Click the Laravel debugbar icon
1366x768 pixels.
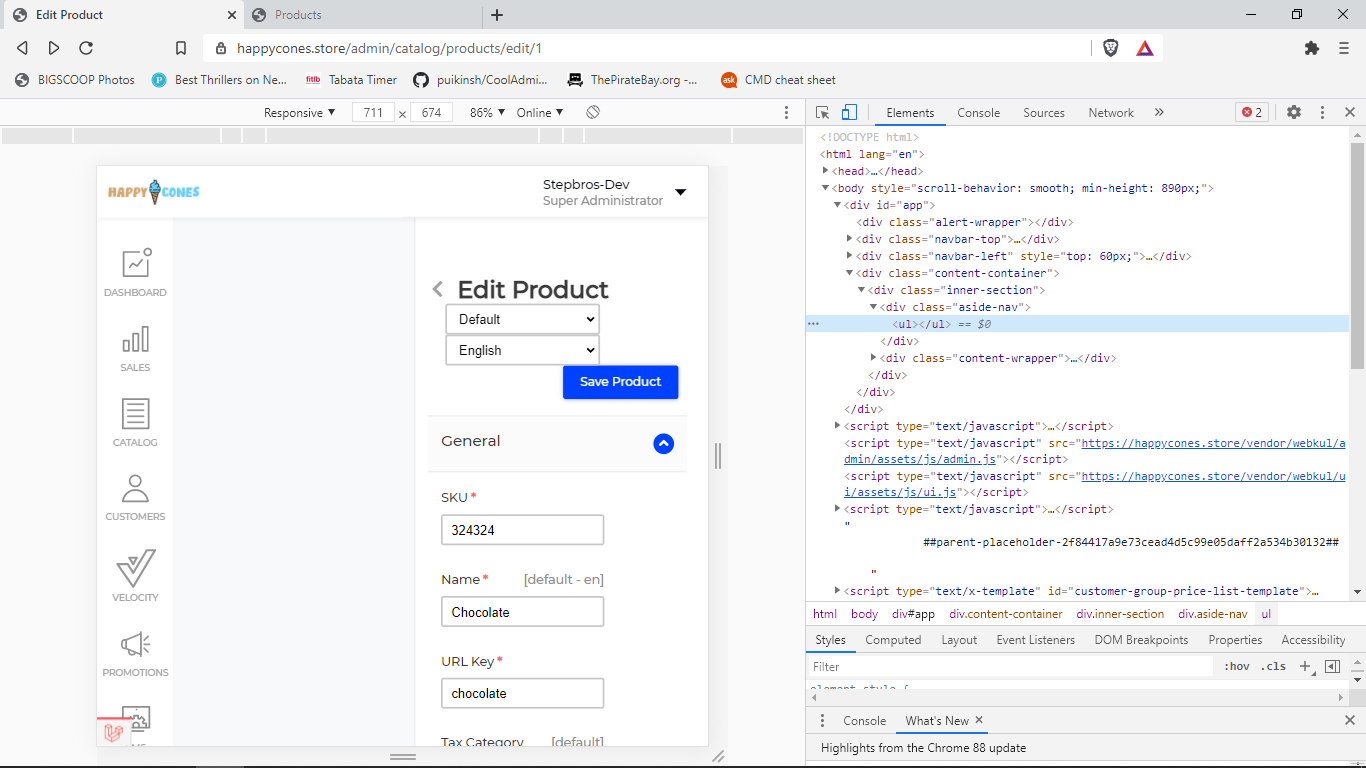click(x=114, y=732)
